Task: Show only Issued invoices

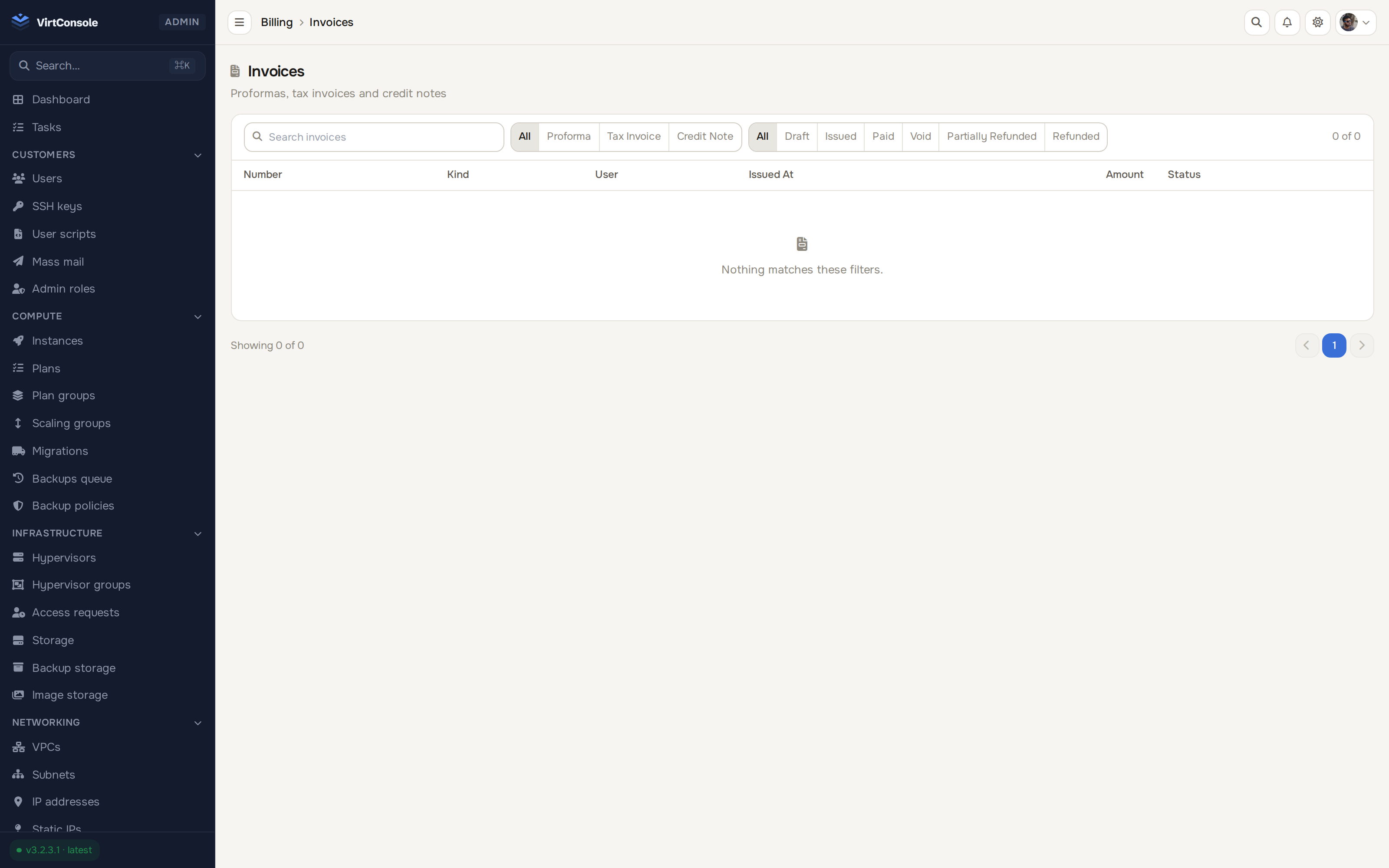Action: click(840, 137)
